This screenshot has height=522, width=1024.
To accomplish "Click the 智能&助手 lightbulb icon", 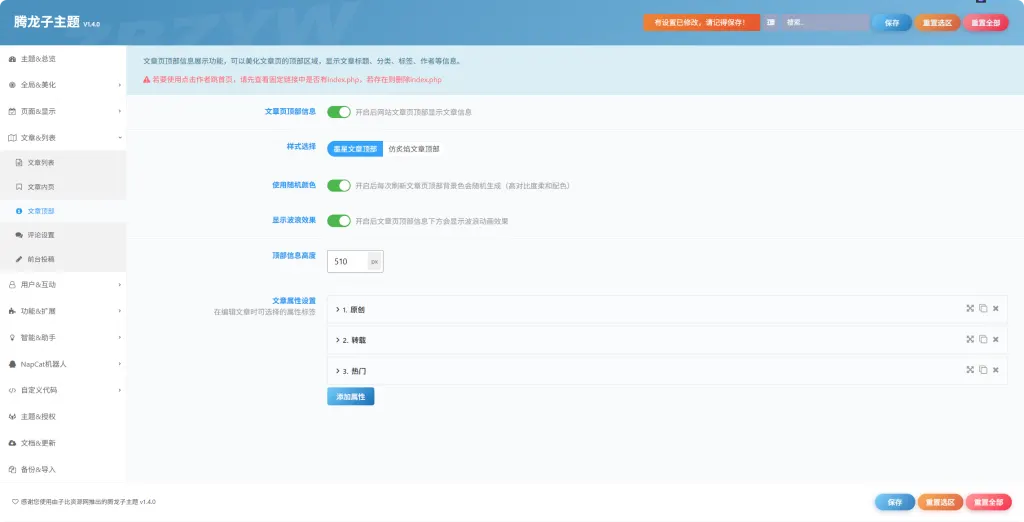I will coord(12,338).
